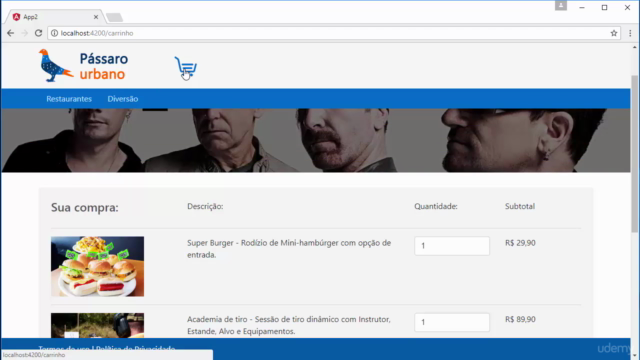The width and height of the screenshot is (640, 360).
Task: Click the Super Burger quantity field
Action: coord(452,246)
